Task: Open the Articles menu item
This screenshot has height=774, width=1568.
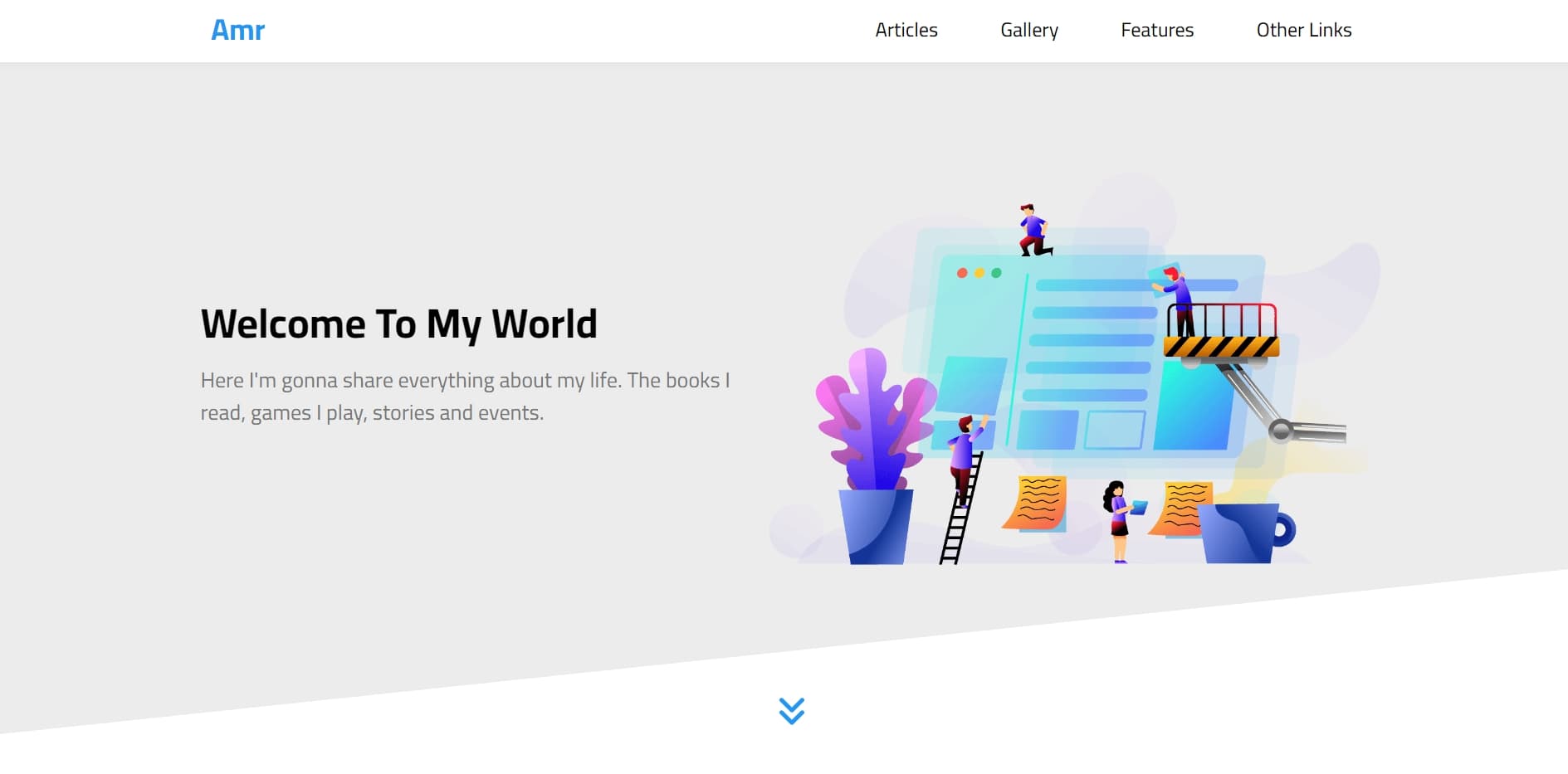Action: click(x=906, y=30)
